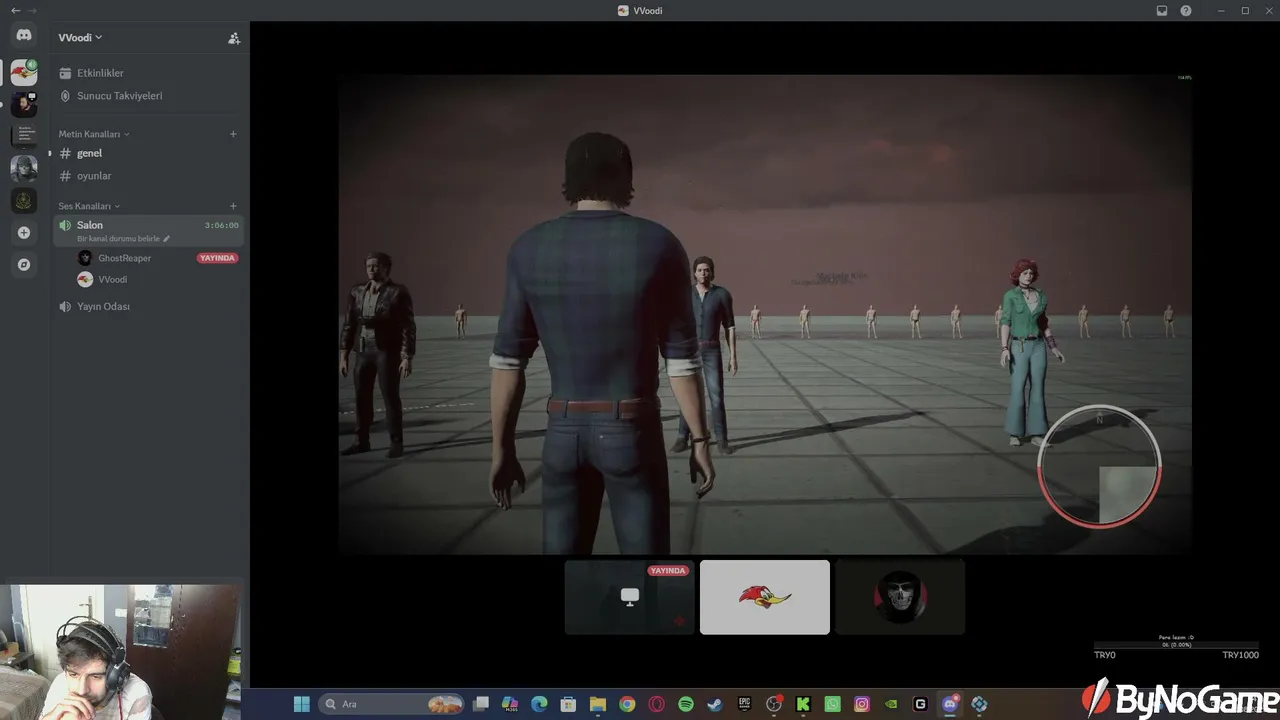Select the skull avatar participant tile
The height and width of the screenshot is (720, 1280).
[x=900, y=597]
